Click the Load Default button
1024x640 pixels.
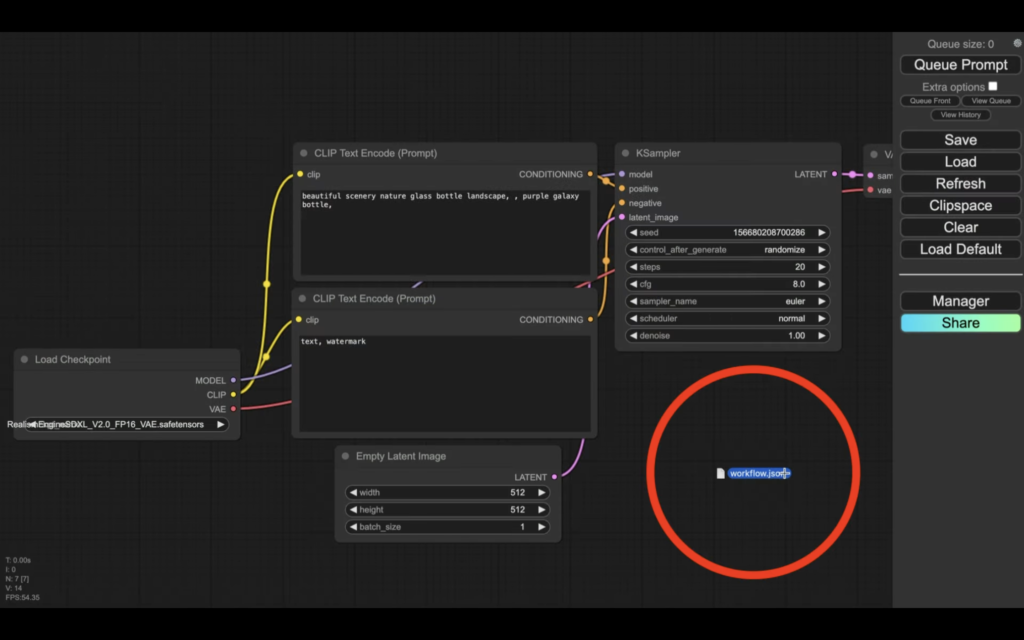click(x=960, y=249)
